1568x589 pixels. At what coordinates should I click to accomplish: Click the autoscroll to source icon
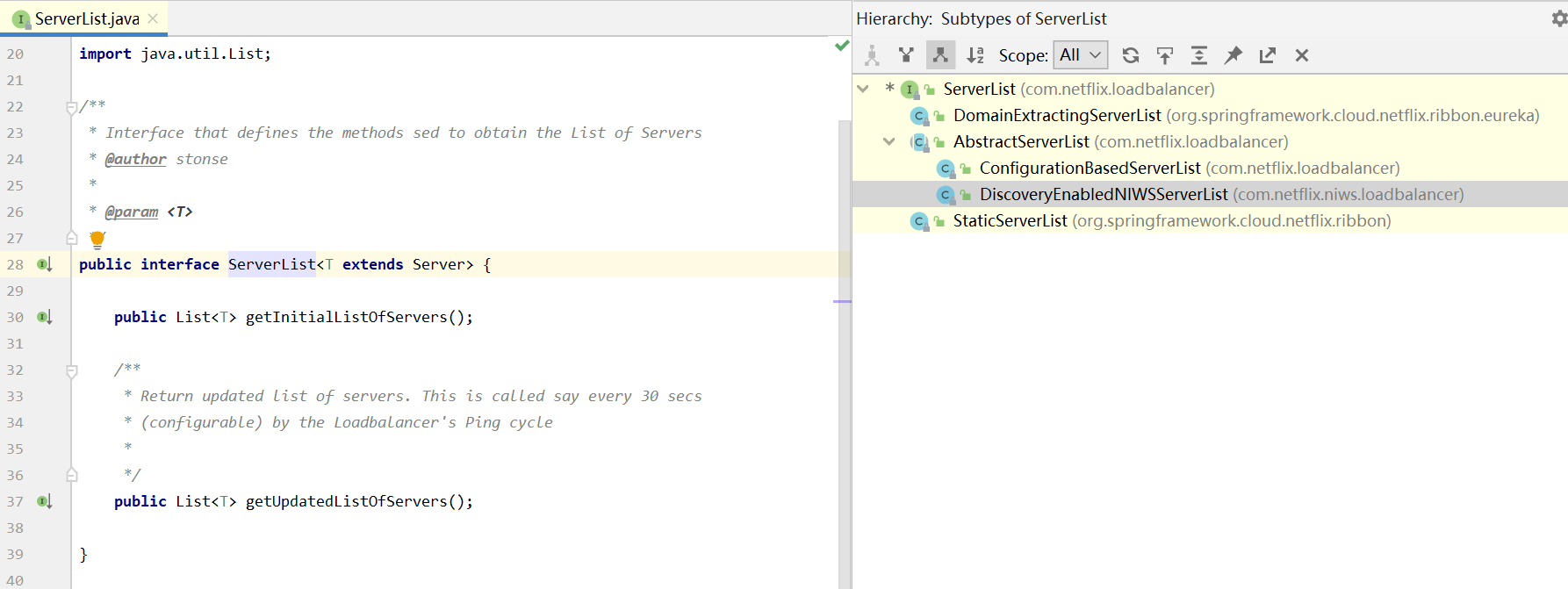1165,55
